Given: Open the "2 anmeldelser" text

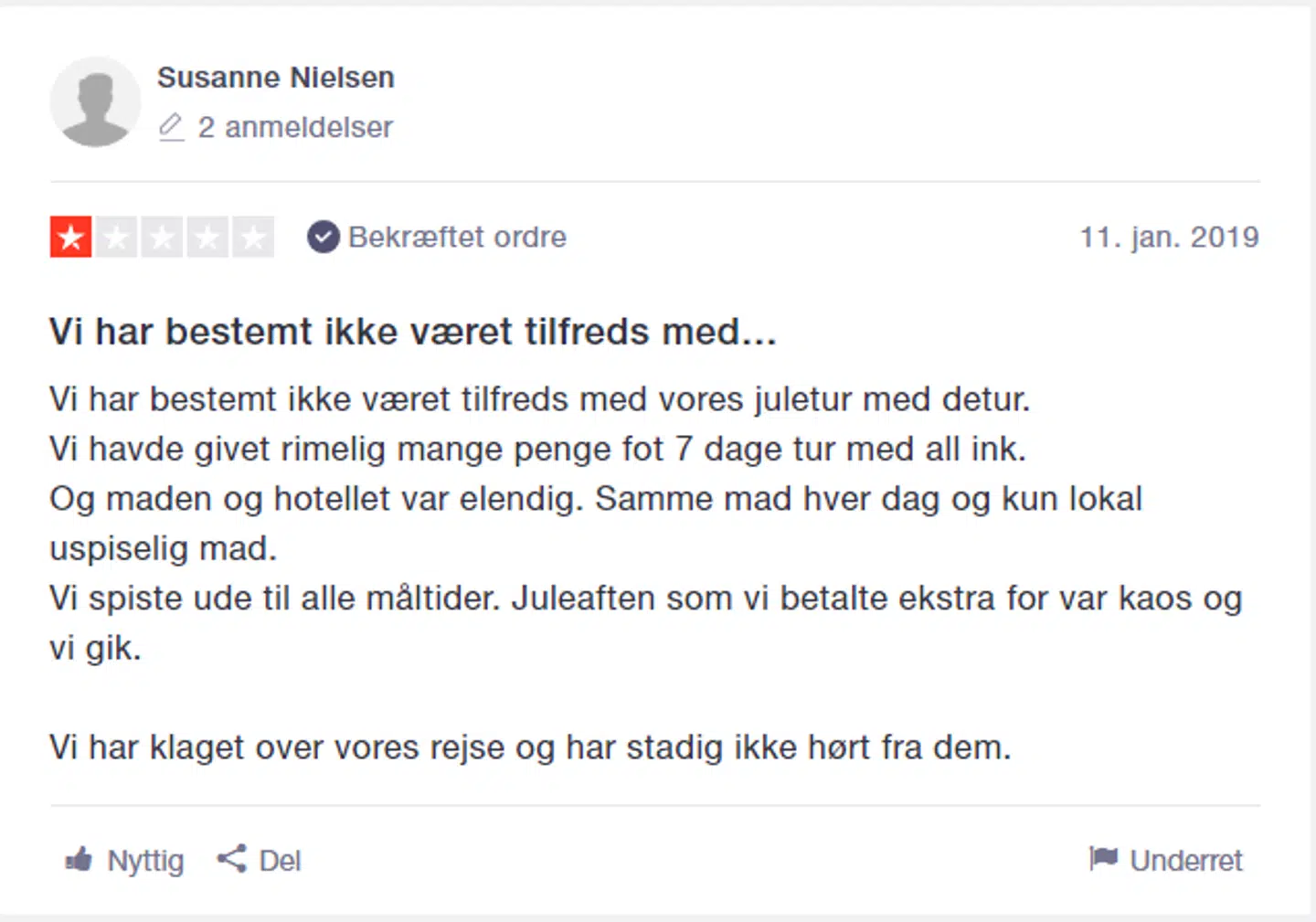Looking at the screenshot, I should point(294,127).
